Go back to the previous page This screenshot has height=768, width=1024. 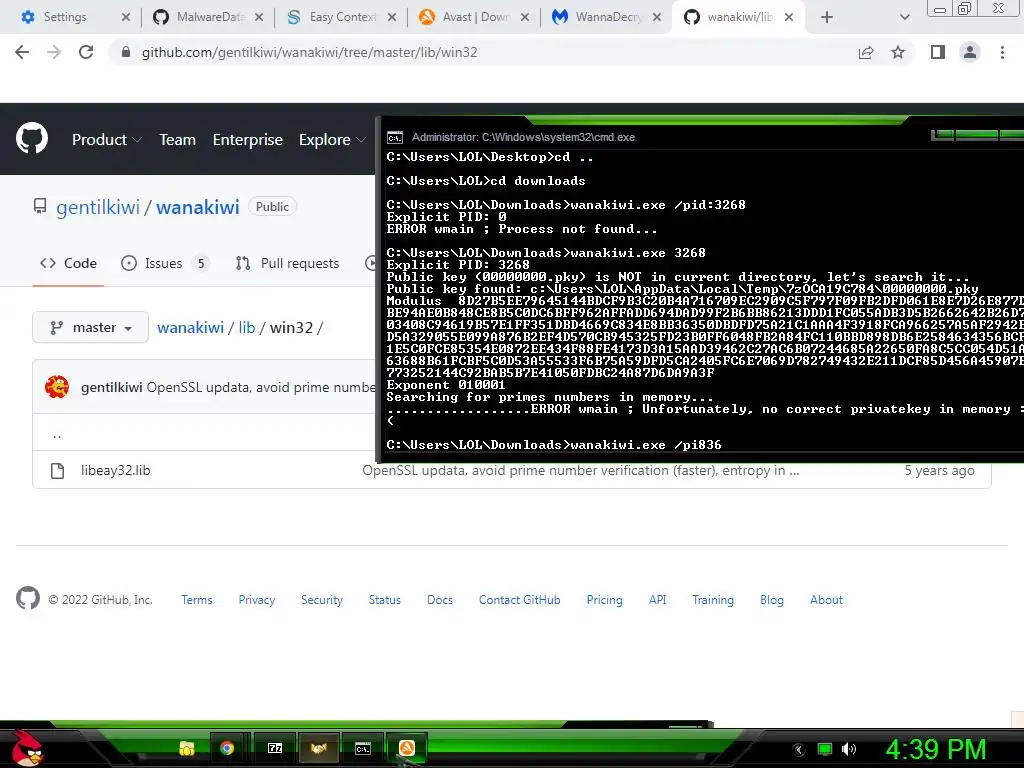22,52
